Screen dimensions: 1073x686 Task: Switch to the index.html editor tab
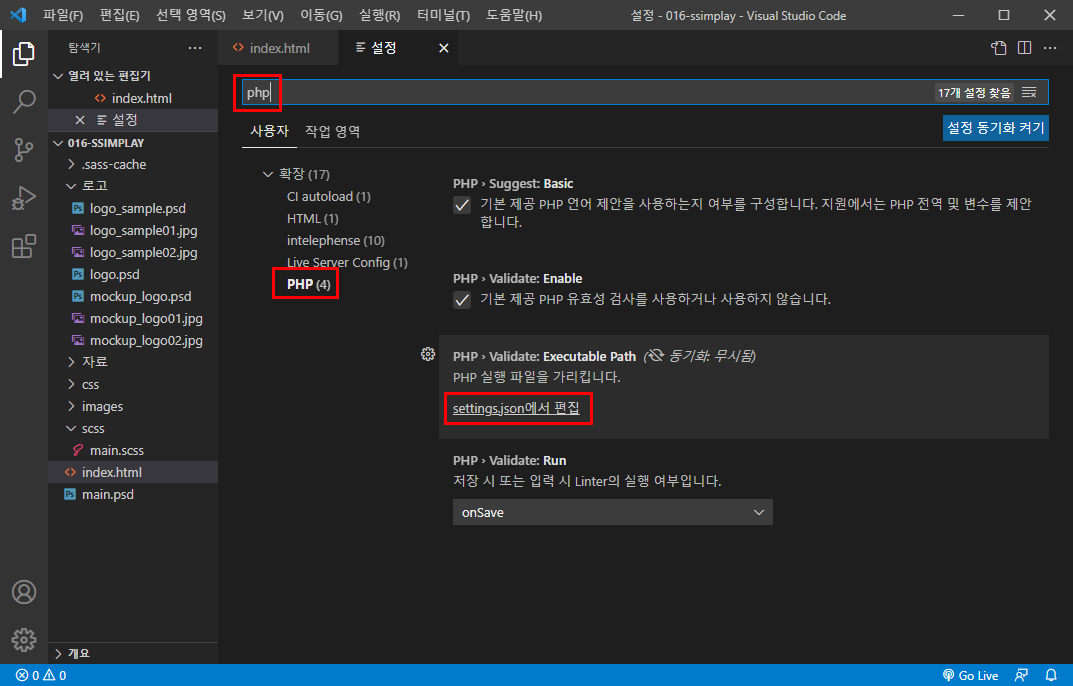click(278, 48)
